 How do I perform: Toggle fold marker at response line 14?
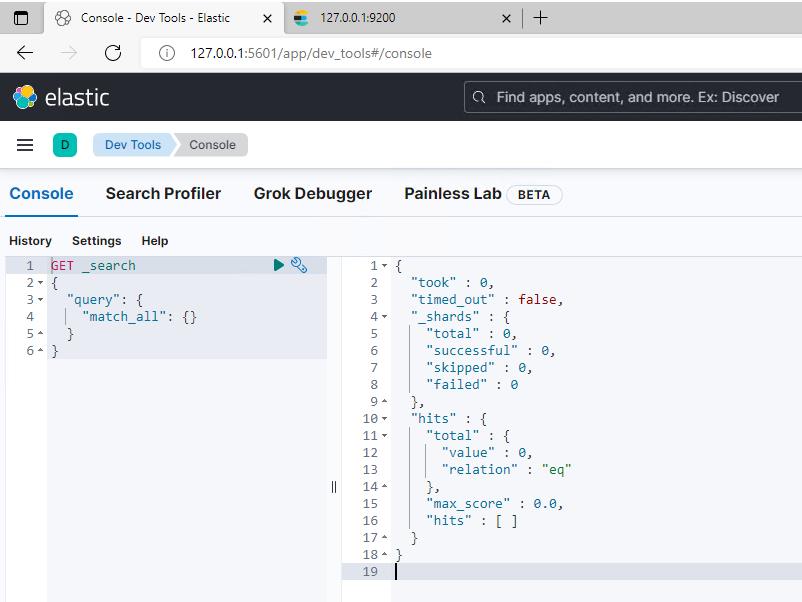pyautogui.click(x=384, y=486)
